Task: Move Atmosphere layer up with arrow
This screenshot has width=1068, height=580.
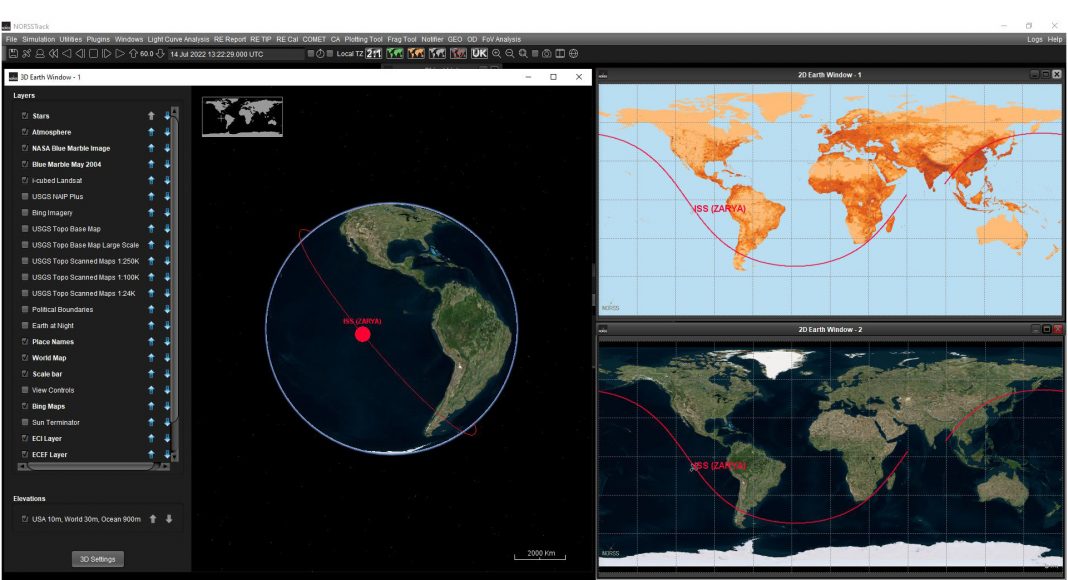Action: [x=151, y=132]
